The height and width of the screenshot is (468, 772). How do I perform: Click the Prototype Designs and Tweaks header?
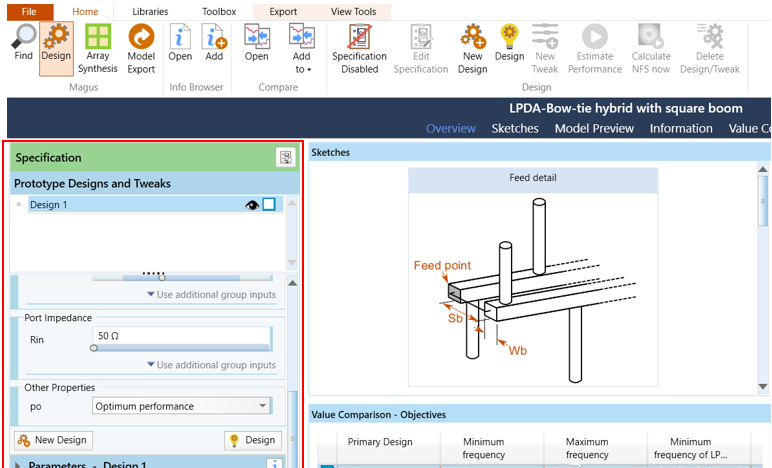click(x=155, y=184)
